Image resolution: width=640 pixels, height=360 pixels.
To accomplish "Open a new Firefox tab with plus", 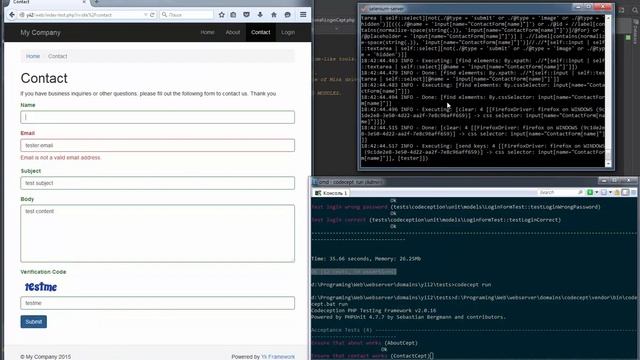I will pyautogui.click(x=96, y=2).
